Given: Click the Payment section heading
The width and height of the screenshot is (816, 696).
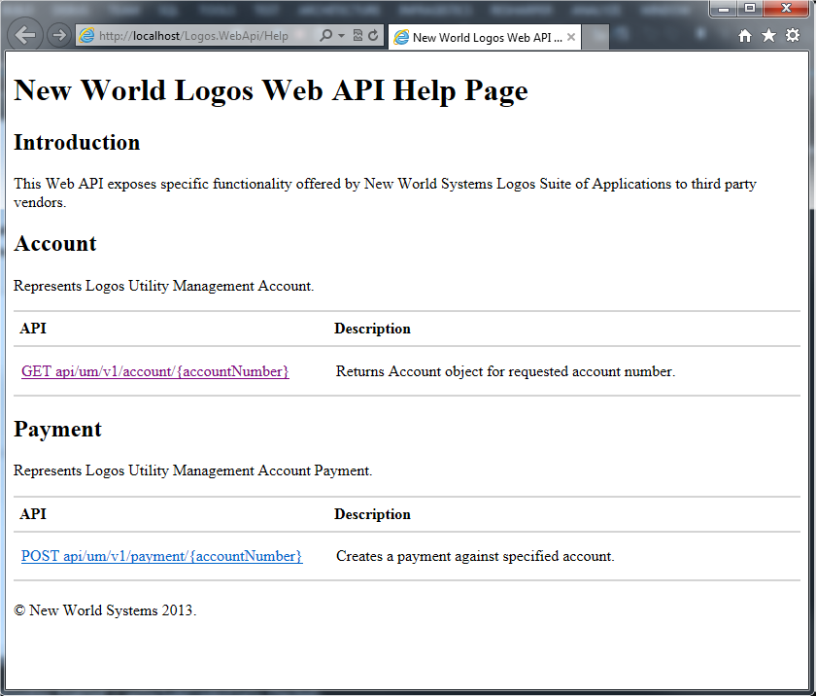Looking at the screenshot, I should point(58,429).
